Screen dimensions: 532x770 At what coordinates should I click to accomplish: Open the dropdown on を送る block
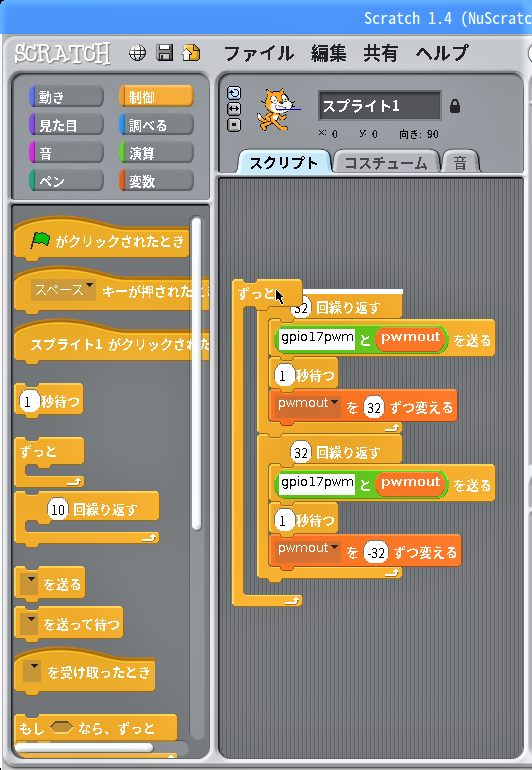click(31, 584)
